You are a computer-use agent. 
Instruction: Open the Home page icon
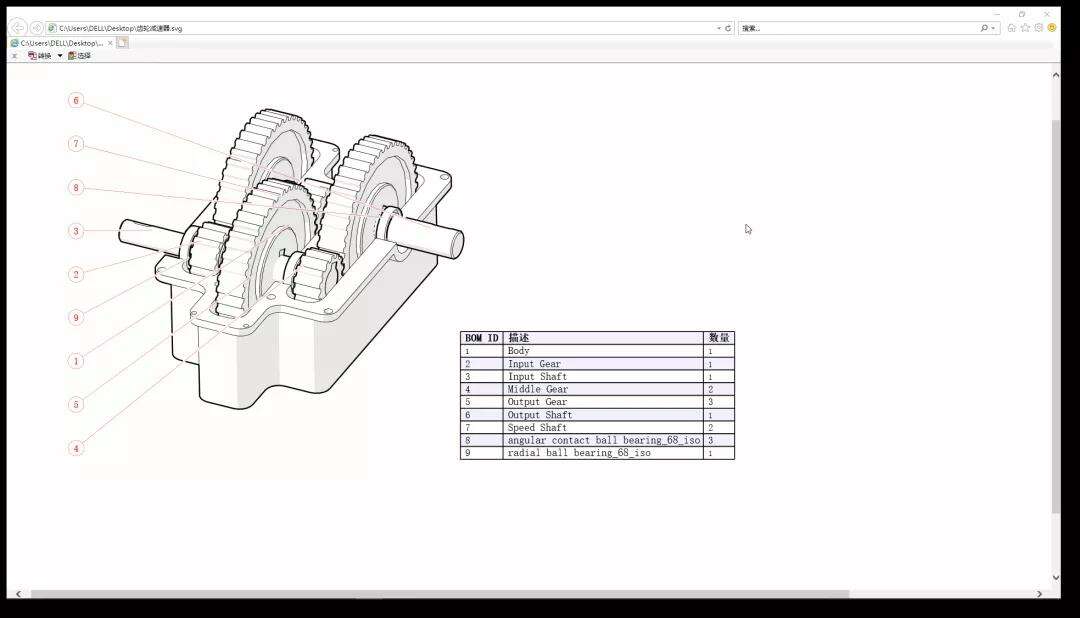[x=1012, y=28]
